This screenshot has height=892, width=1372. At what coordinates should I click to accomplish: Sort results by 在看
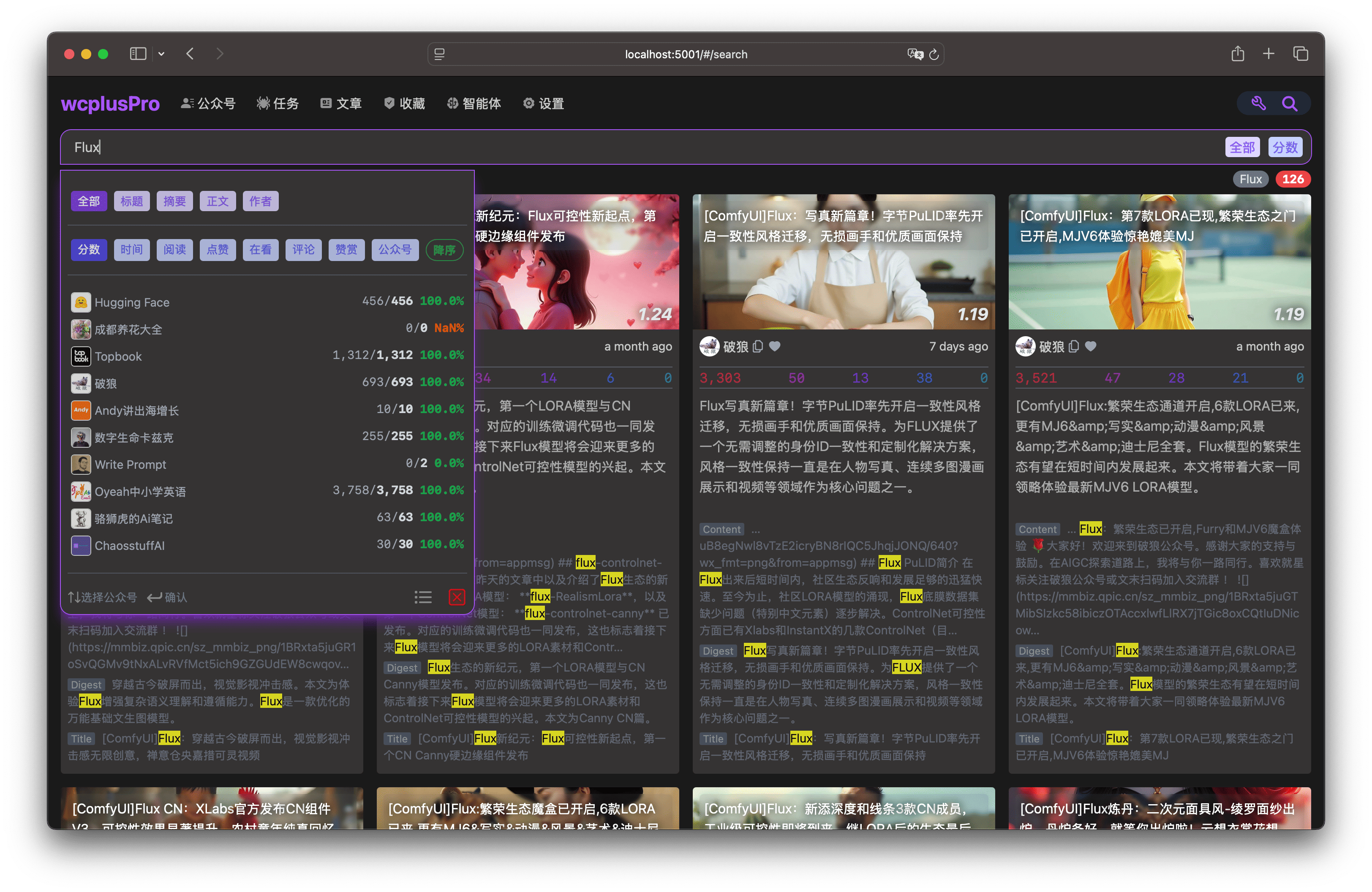(x=261, y=250)
